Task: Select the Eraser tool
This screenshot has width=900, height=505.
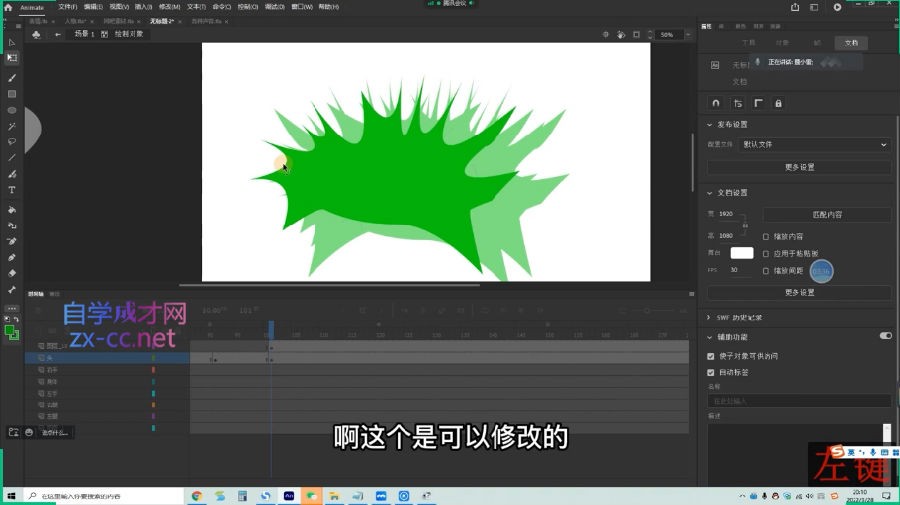Action: [11, 274]
